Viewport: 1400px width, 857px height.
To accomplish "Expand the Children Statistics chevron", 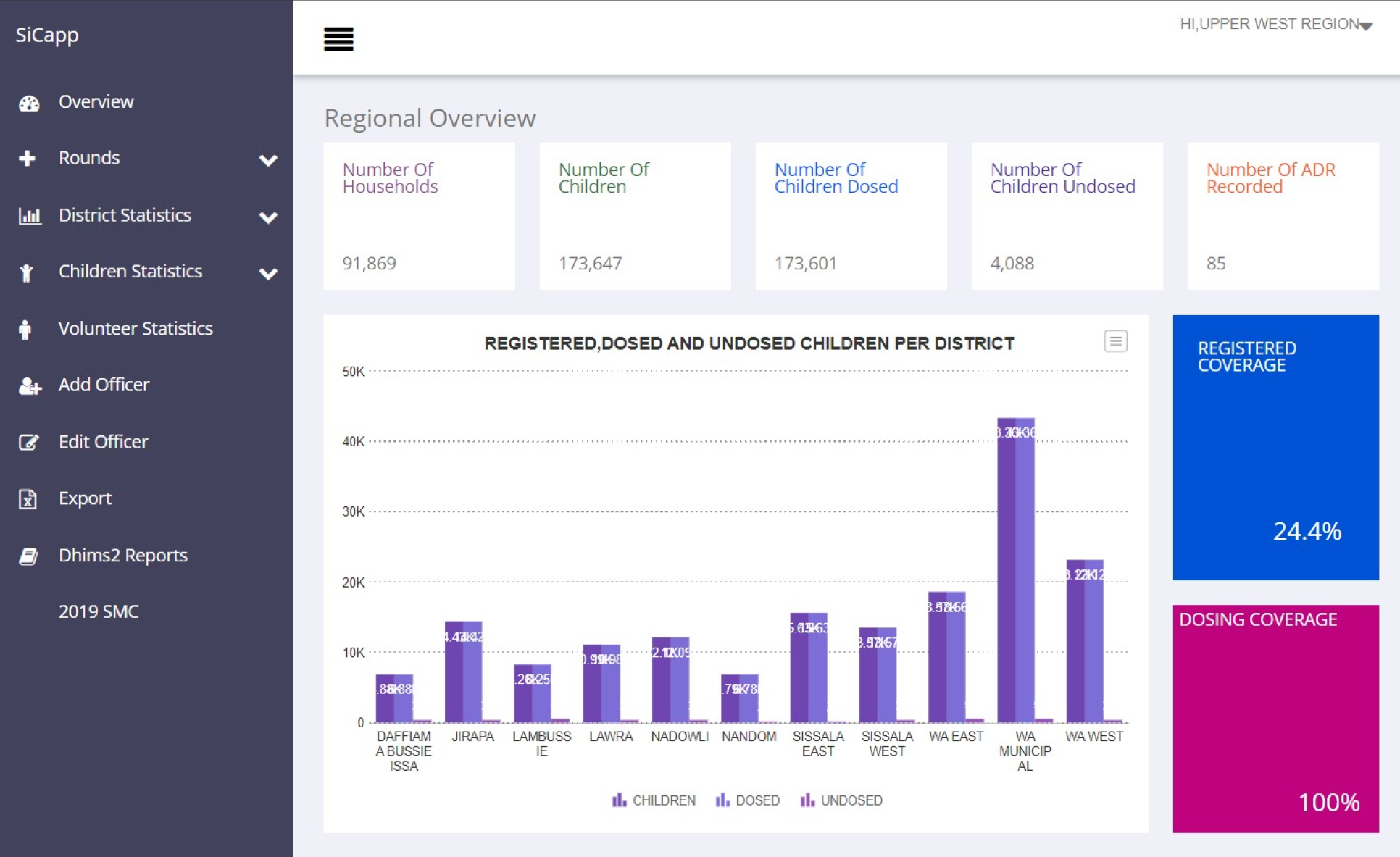I will (268, 273).
